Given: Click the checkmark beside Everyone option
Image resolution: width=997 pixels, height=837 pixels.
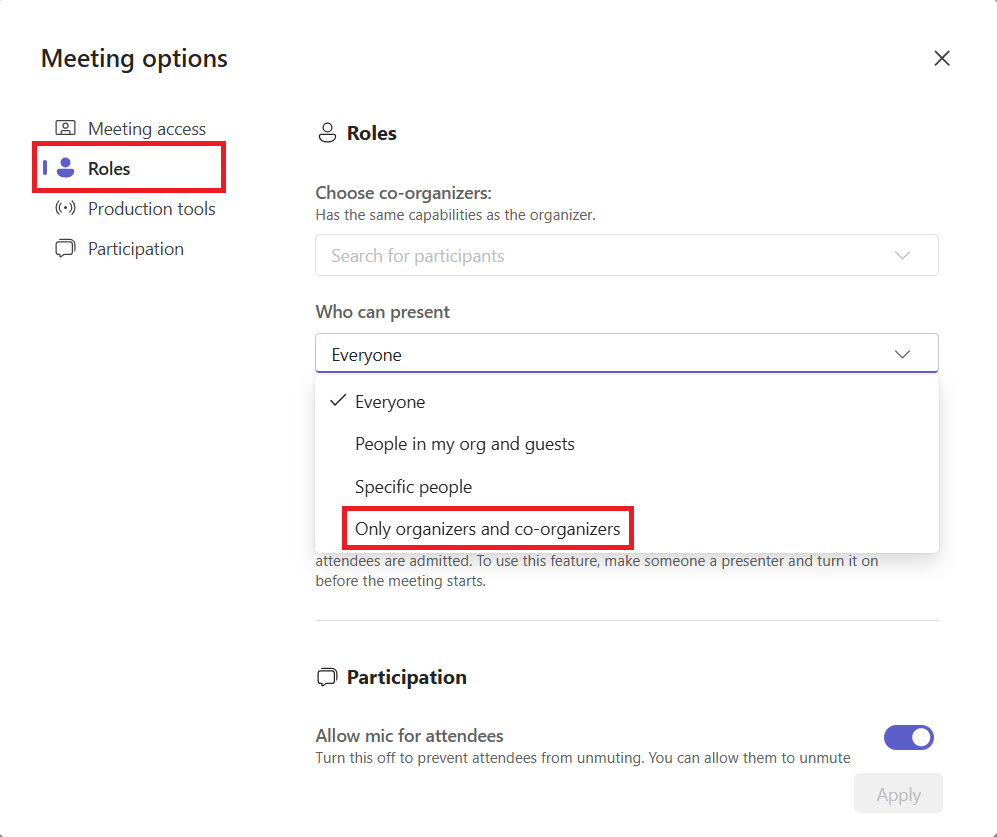Looking at the screenshot, I should (x=338, y=401).
